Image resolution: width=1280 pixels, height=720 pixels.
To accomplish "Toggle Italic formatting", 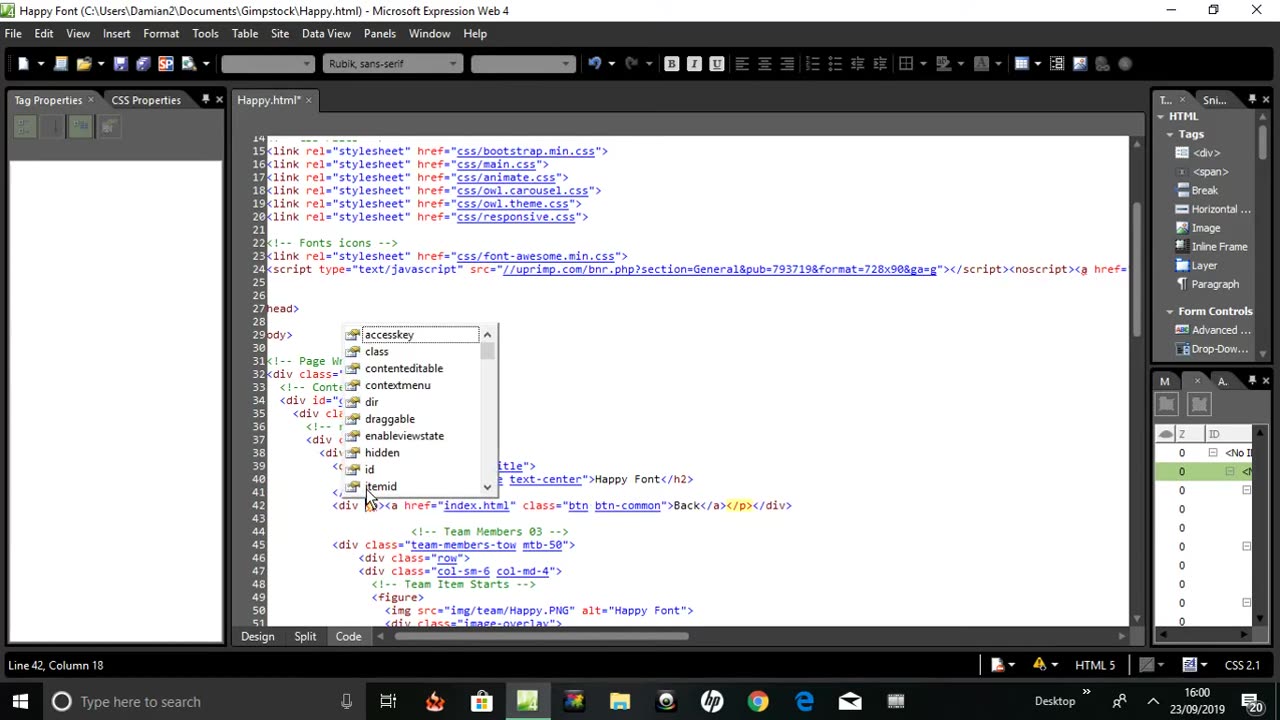I will tap(694, 64).
